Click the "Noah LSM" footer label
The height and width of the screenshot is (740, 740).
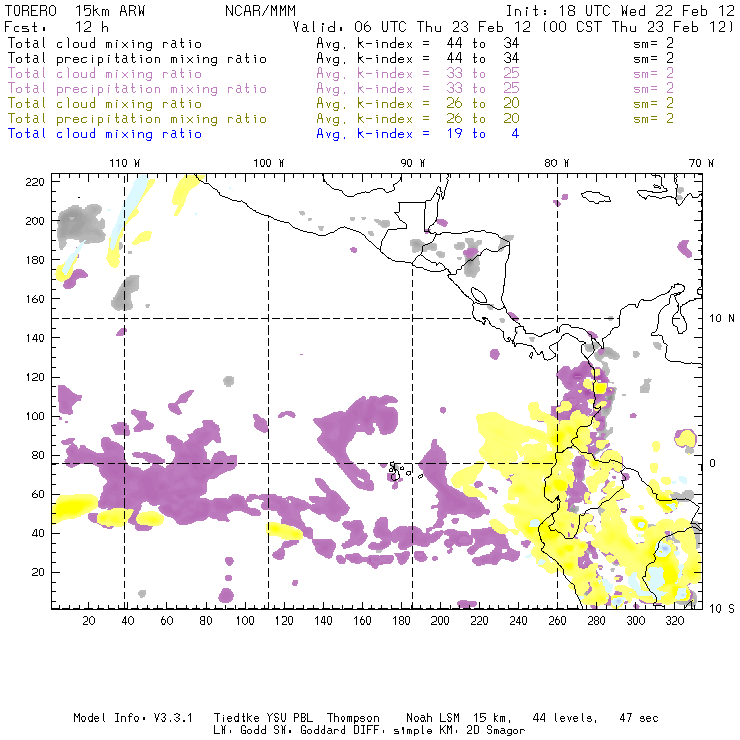[432, 718]
